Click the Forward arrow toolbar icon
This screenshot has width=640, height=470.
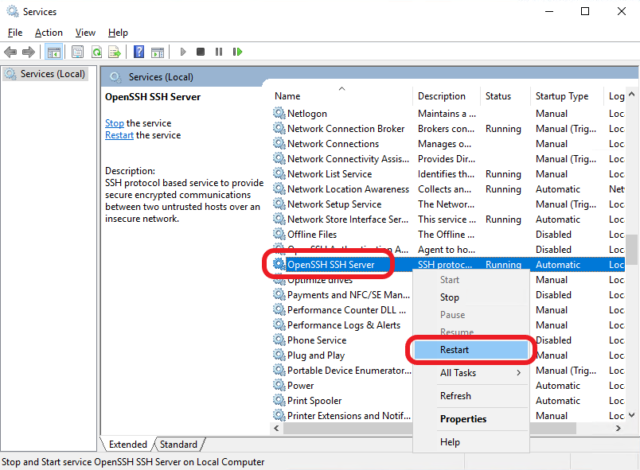tap(28, 52)
